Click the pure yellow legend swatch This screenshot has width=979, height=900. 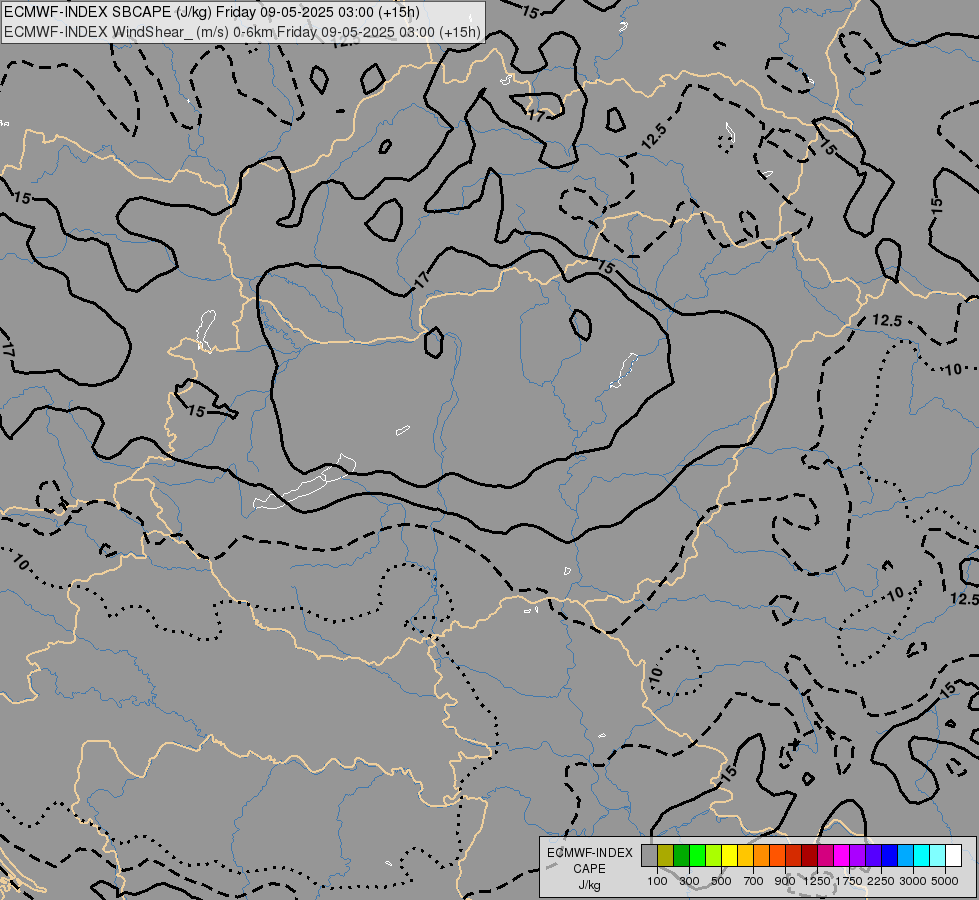pos(729,855)
